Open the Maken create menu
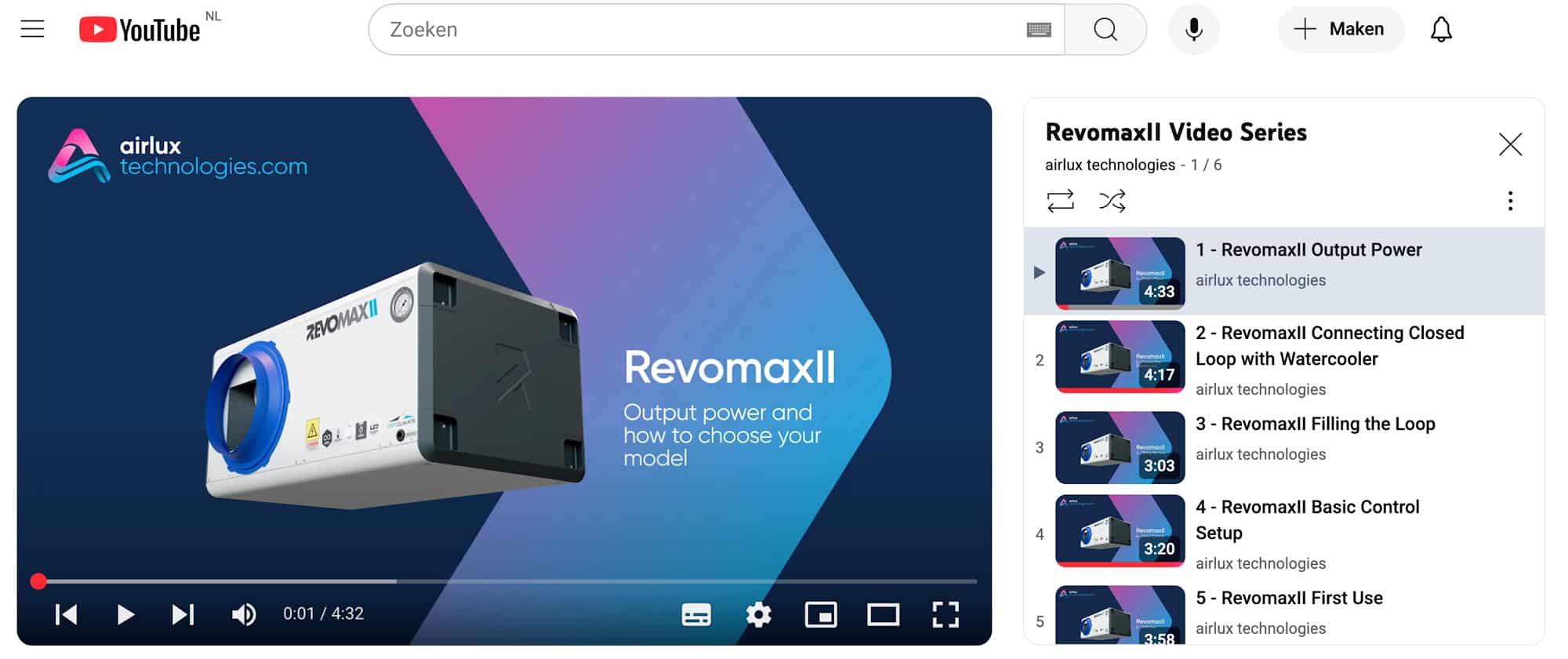 pos(1341,30)
